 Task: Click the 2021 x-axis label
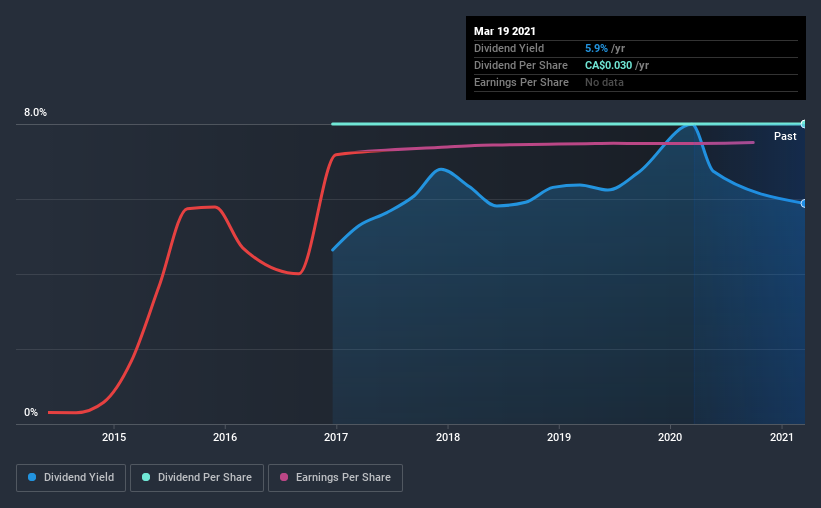[x=781, y=437]
